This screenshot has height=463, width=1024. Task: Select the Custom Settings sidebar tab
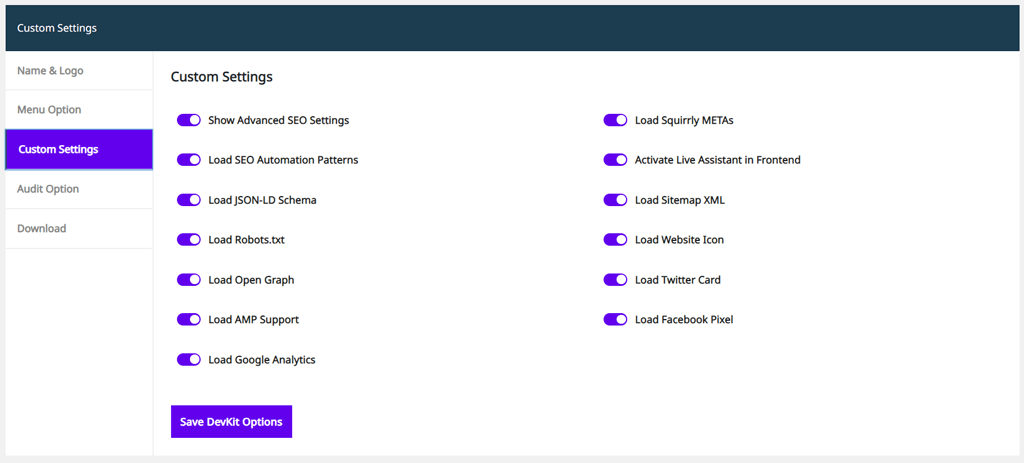(x=79, y=150)
